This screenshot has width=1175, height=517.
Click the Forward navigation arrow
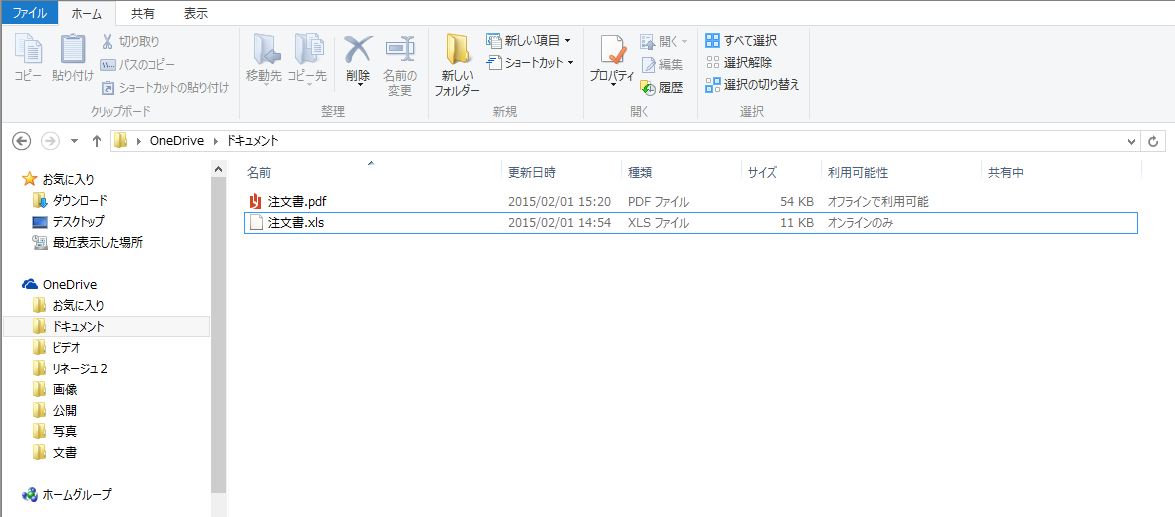(49, 141)
